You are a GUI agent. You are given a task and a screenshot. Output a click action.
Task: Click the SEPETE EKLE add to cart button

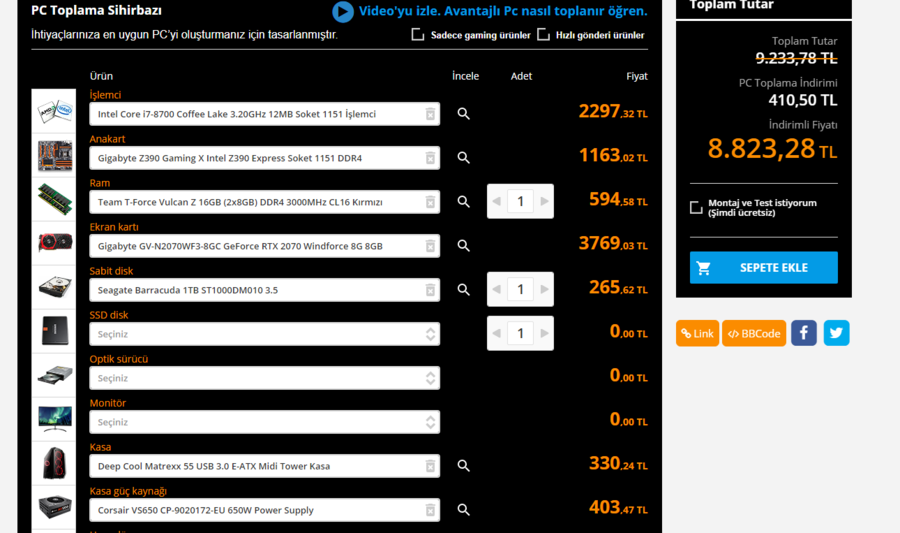pos(763,267)
